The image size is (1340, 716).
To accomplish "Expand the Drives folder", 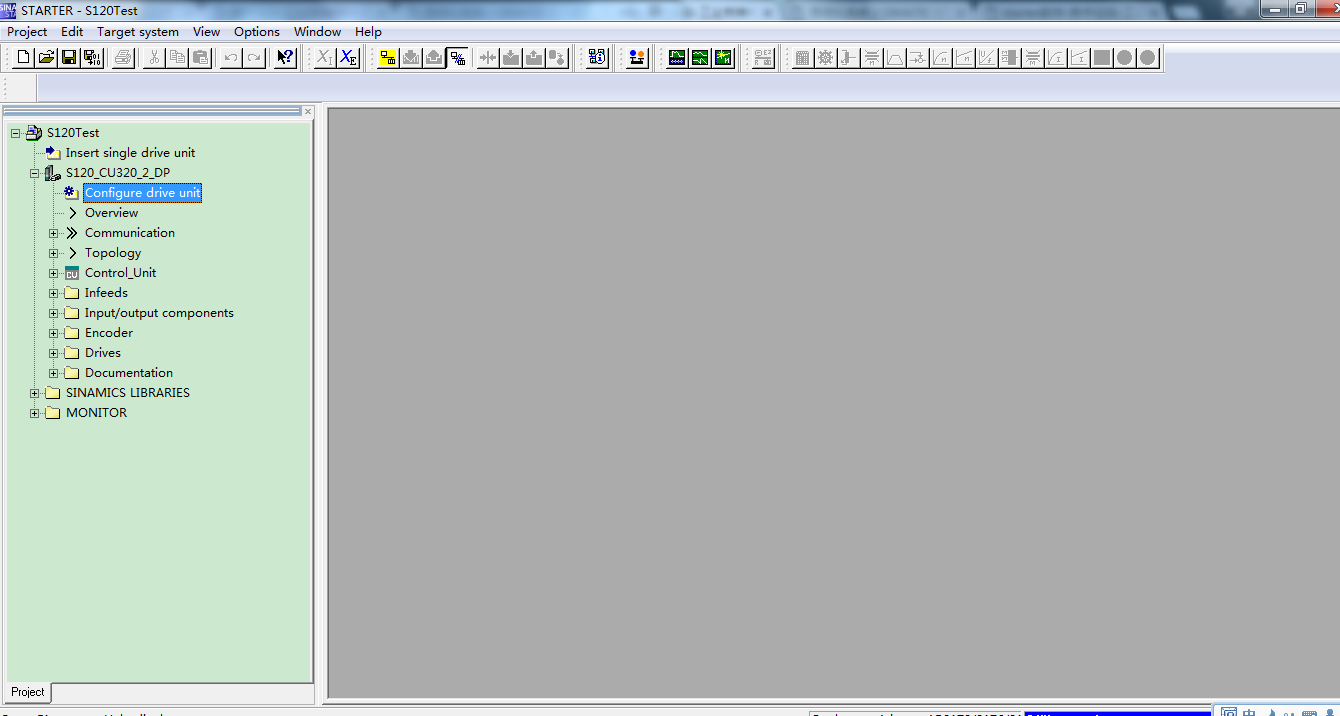I will 53,353.
